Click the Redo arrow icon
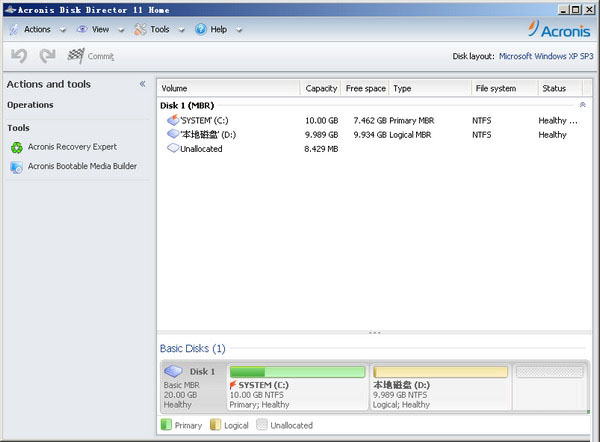Image resolution: width=600 pixels, height=442 pixels. point(47,56)
